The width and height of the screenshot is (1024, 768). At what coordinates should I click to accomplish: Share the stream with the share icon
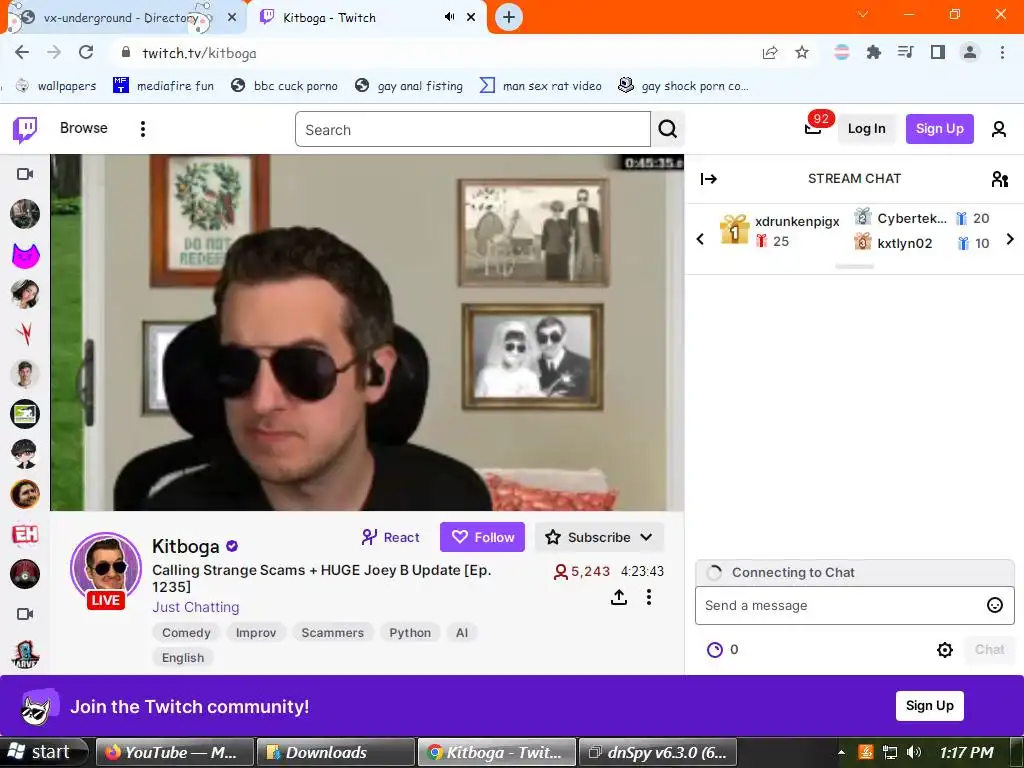pyautogui.click(x=618, y=597)
